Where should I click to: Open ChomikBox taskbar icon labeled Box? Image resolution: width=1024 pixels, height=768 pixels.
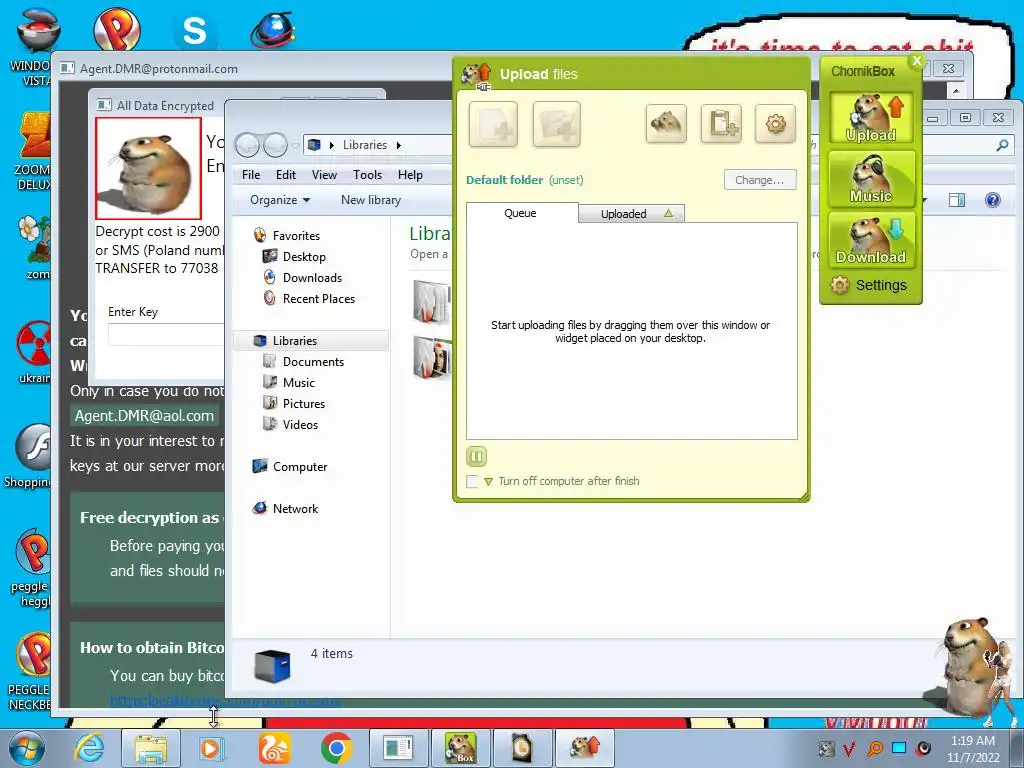click(x=460, y=748)
